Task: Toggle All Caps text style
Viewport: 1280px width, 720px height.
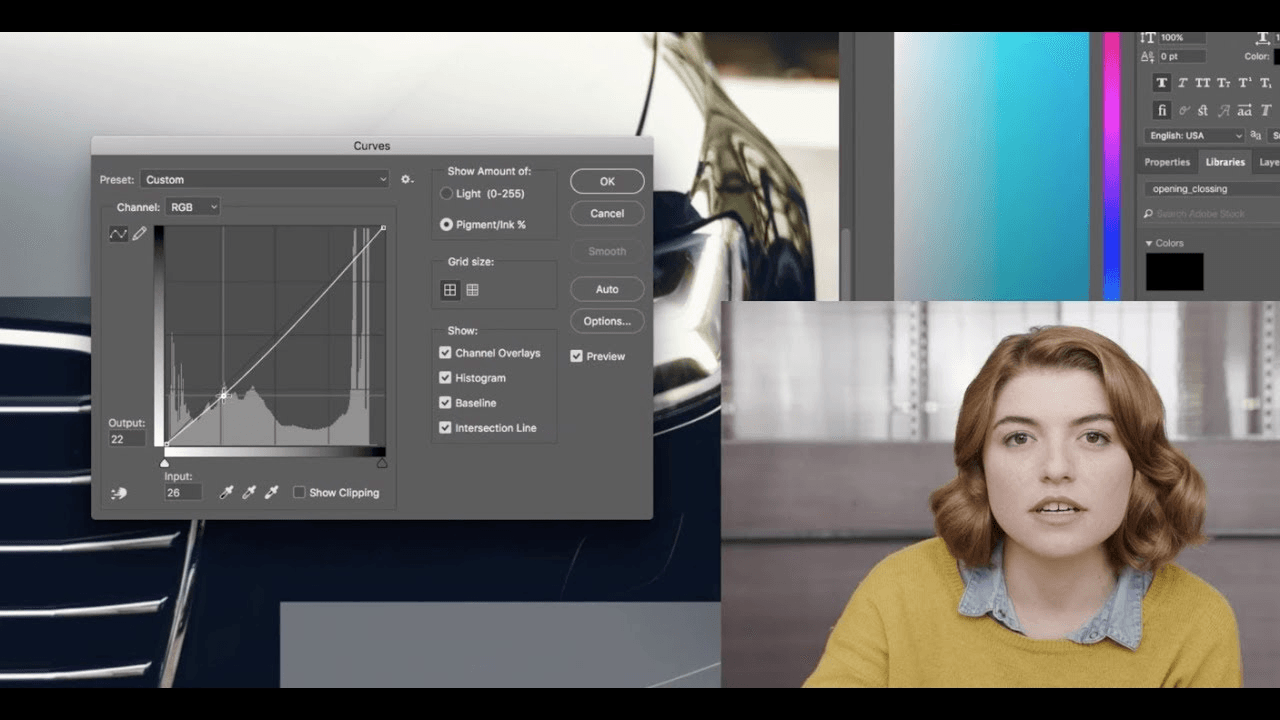Action: (1203, 83)
